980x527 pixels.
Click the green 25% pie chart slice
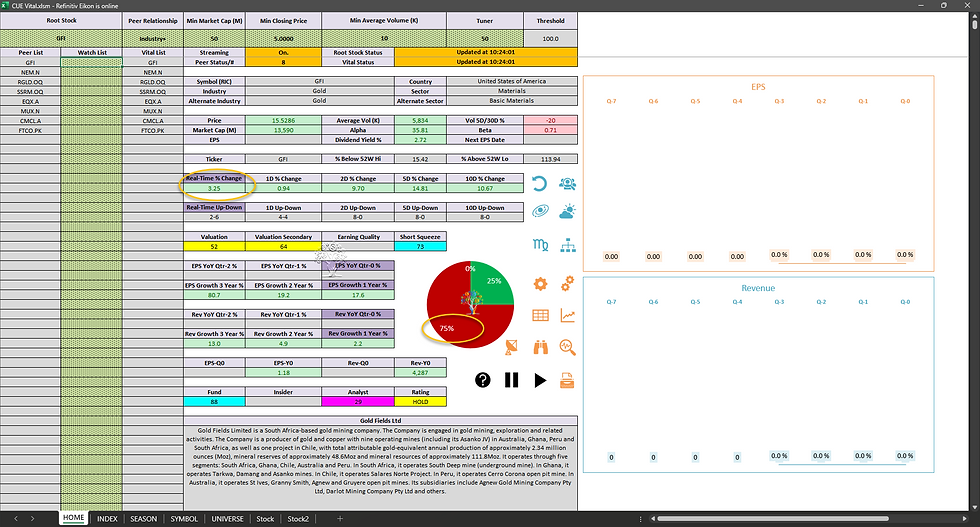coord(492,283)
